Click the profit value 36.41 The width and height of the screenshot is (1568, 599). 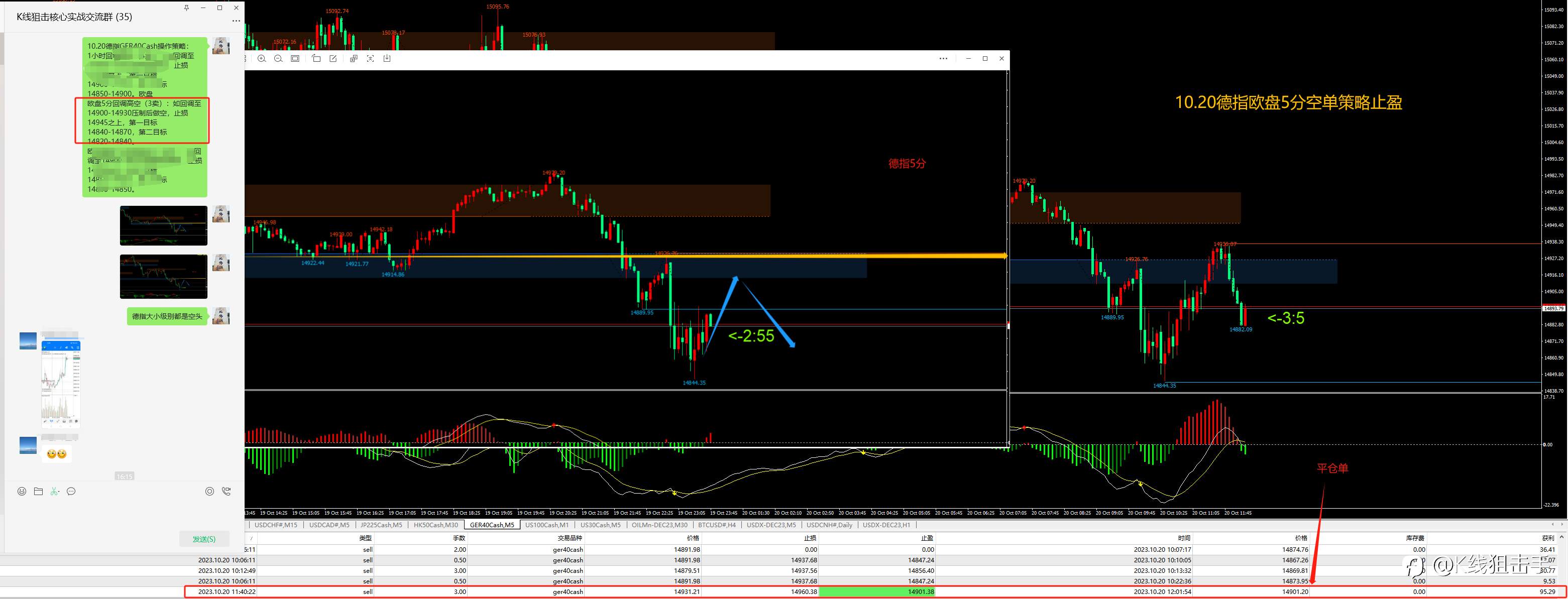[x=1547, y=549]
